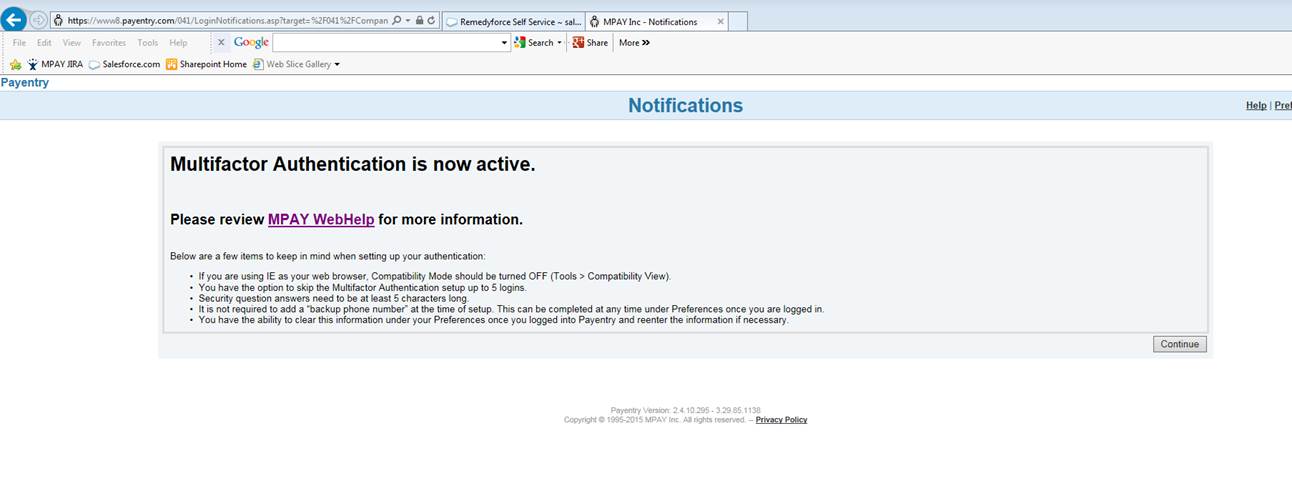Viewport: 1292px width, 491px height.
Task: Open the Privacy Policy link
Action: coord(781,420)
